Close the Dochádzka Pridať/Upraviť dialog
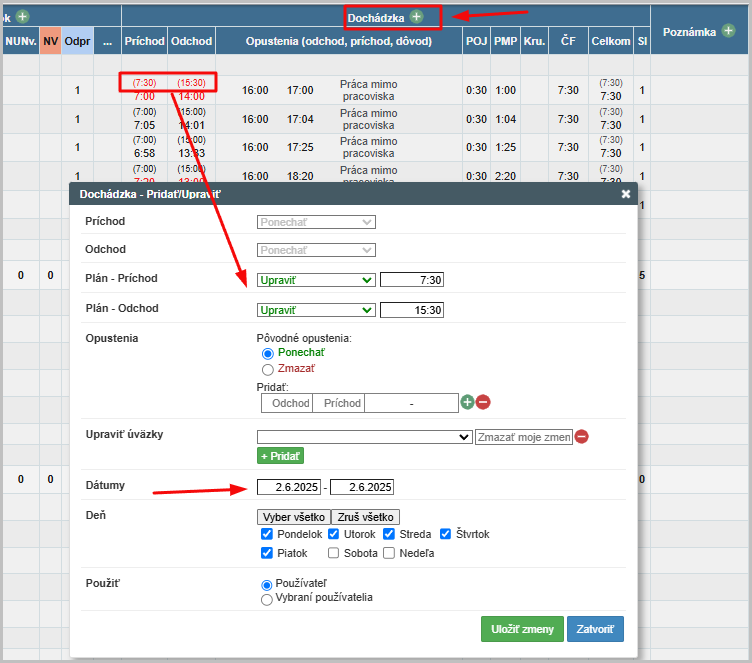 (625, 194)
